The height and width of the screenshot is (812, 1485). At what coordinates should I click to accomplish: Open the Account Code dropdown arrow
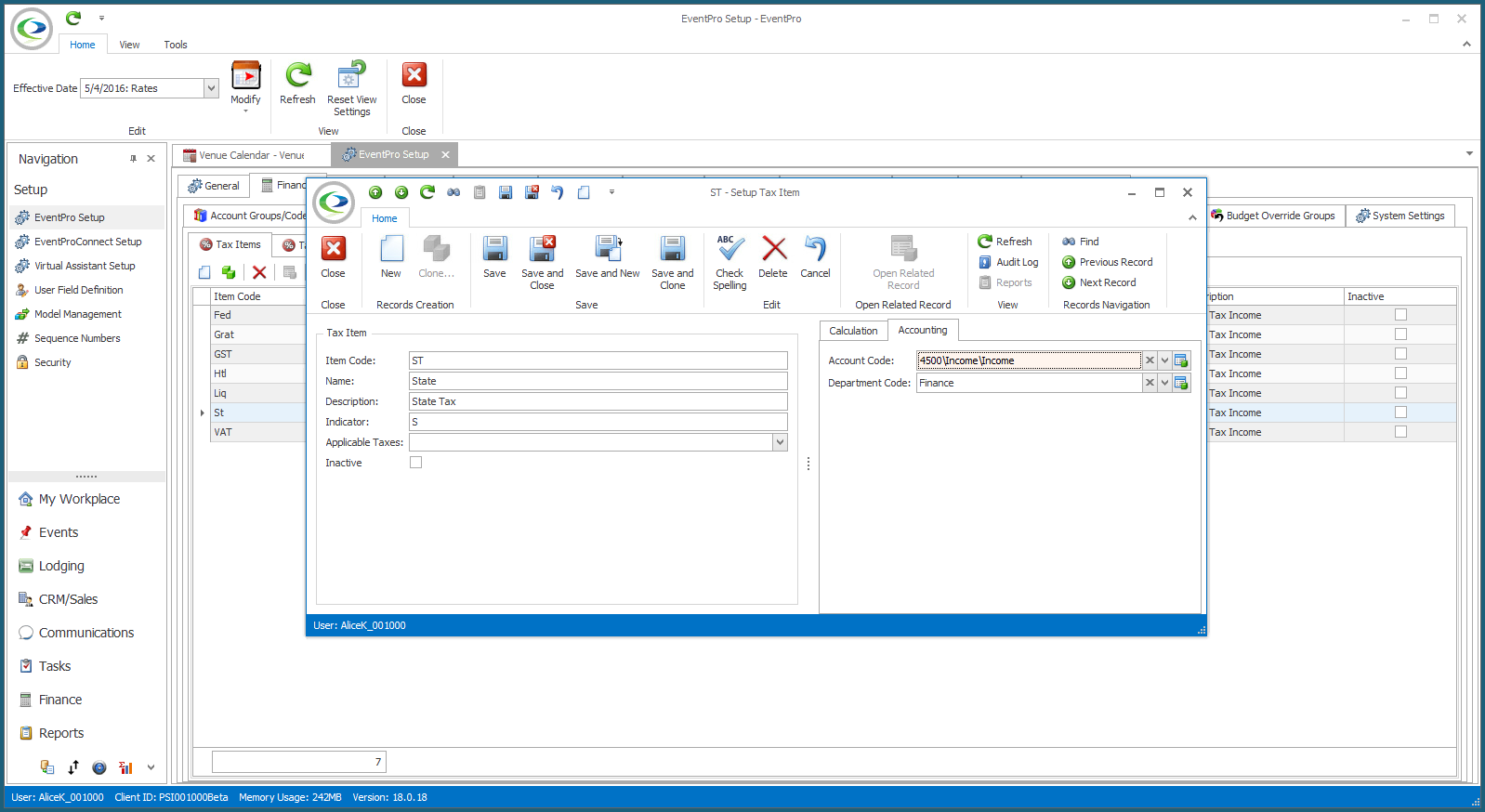[1164, 360]
